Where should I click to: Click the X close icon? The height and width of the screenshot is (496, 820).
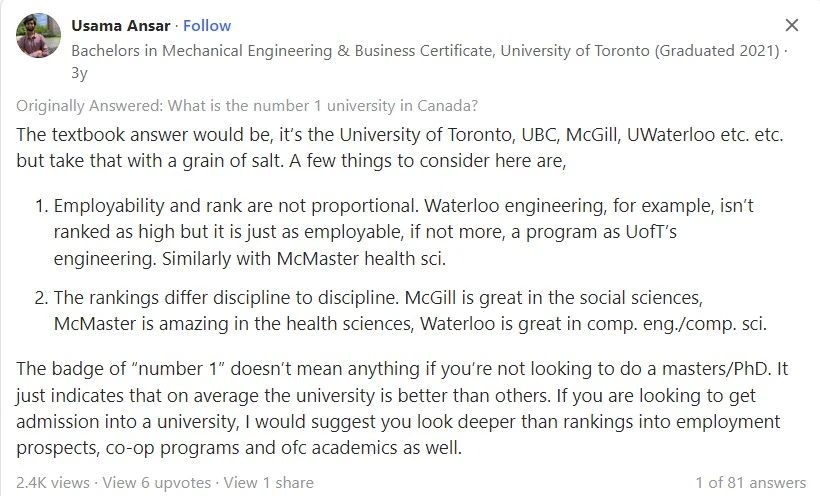(x=791, y=25)
